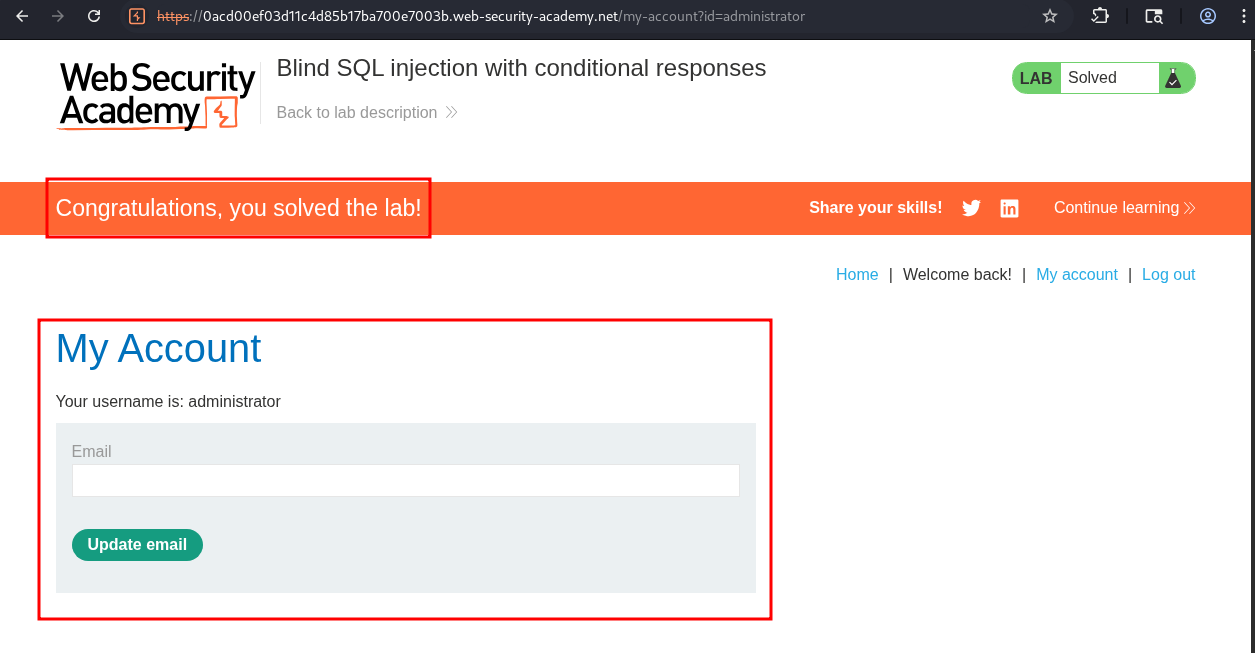The height and width of the screenshot is (653, 1255).
Task: Click the tab search icon
Action: pyautogui.click(x=1154, y=16)
